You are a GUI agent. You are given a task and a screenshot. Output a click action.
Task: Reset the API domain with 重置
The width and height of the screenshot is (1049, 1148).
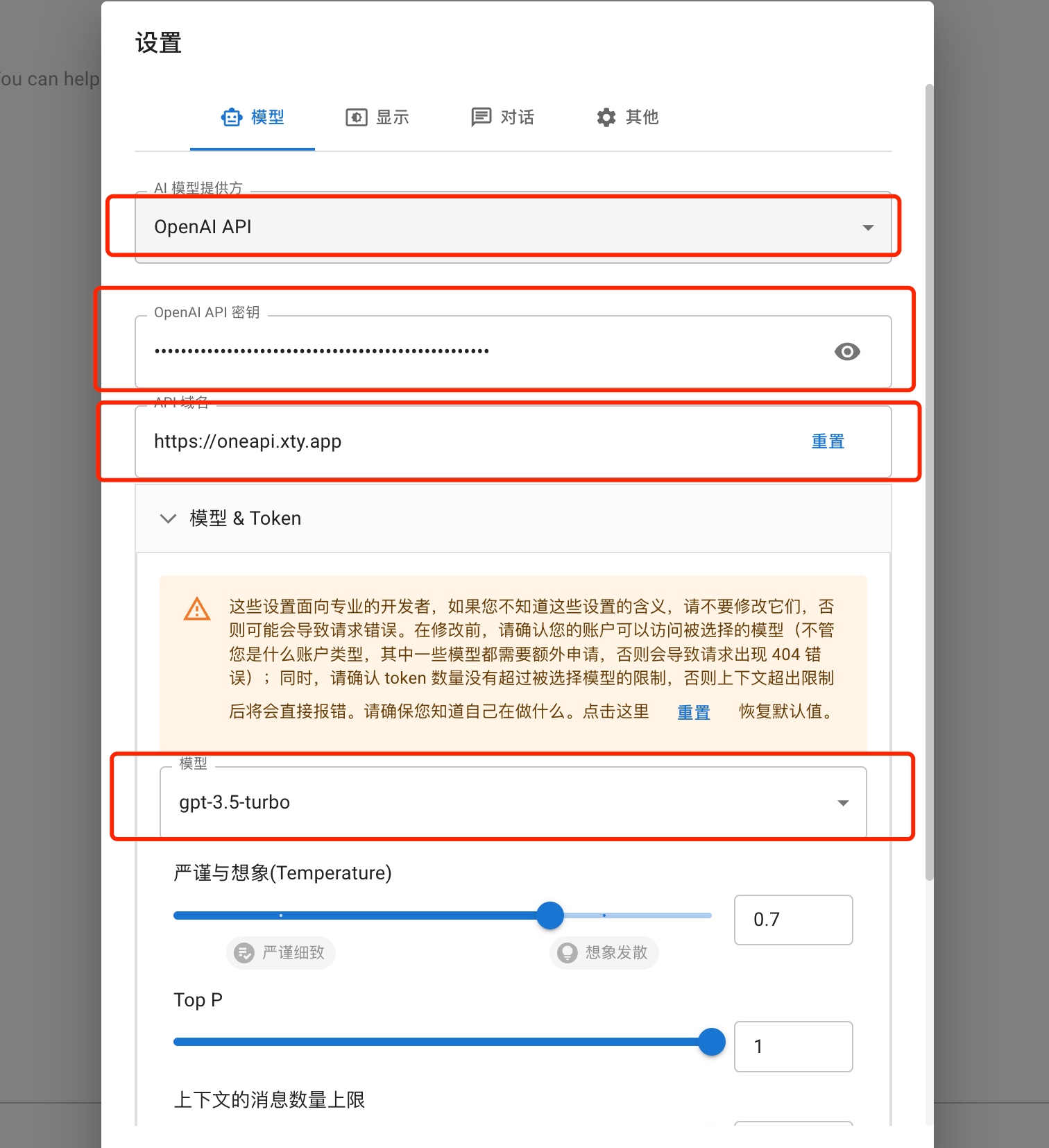click(828, 441)
